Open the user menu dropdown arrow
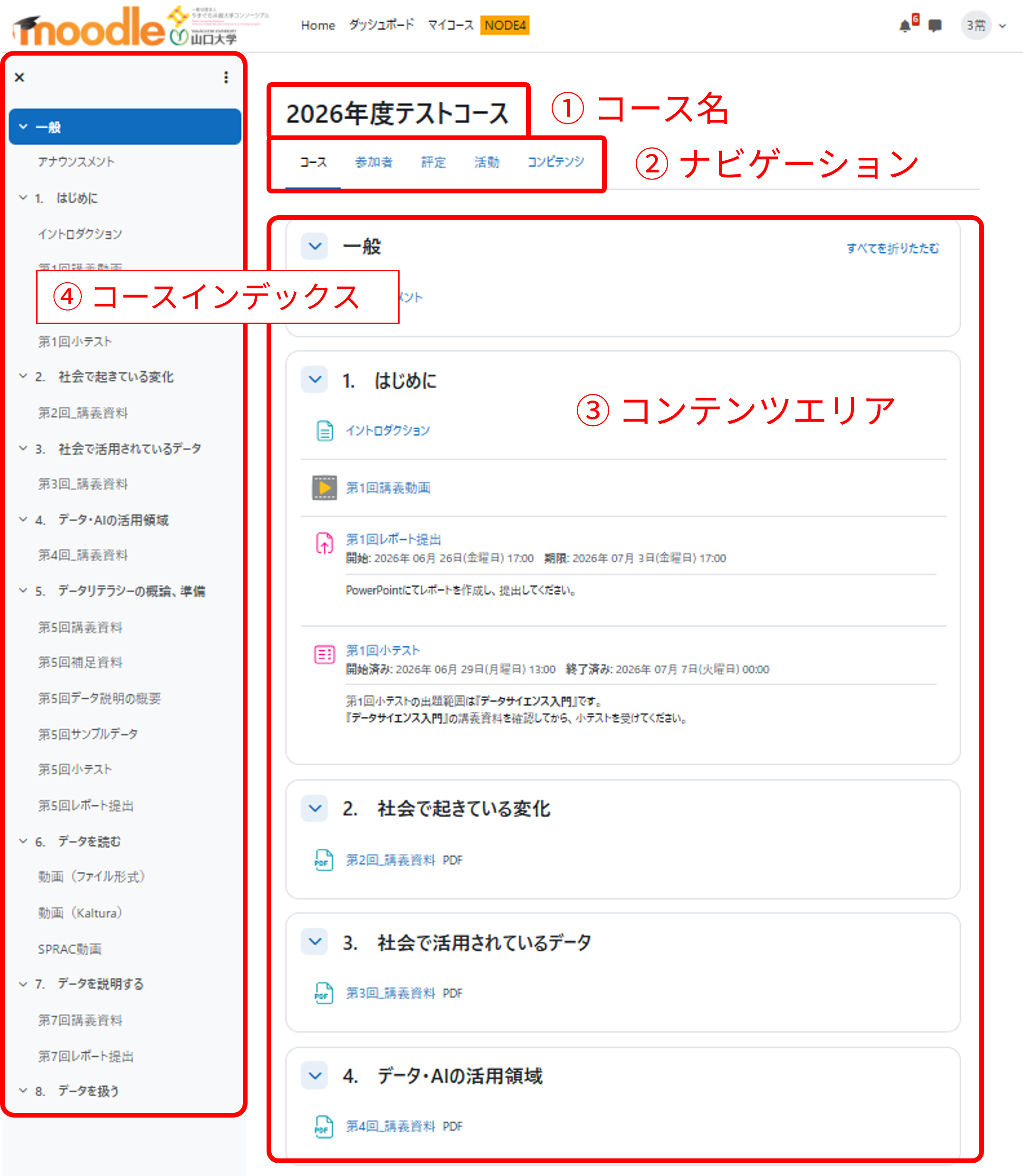Screen dimensions: 1023x1176 pos(1003,26)
